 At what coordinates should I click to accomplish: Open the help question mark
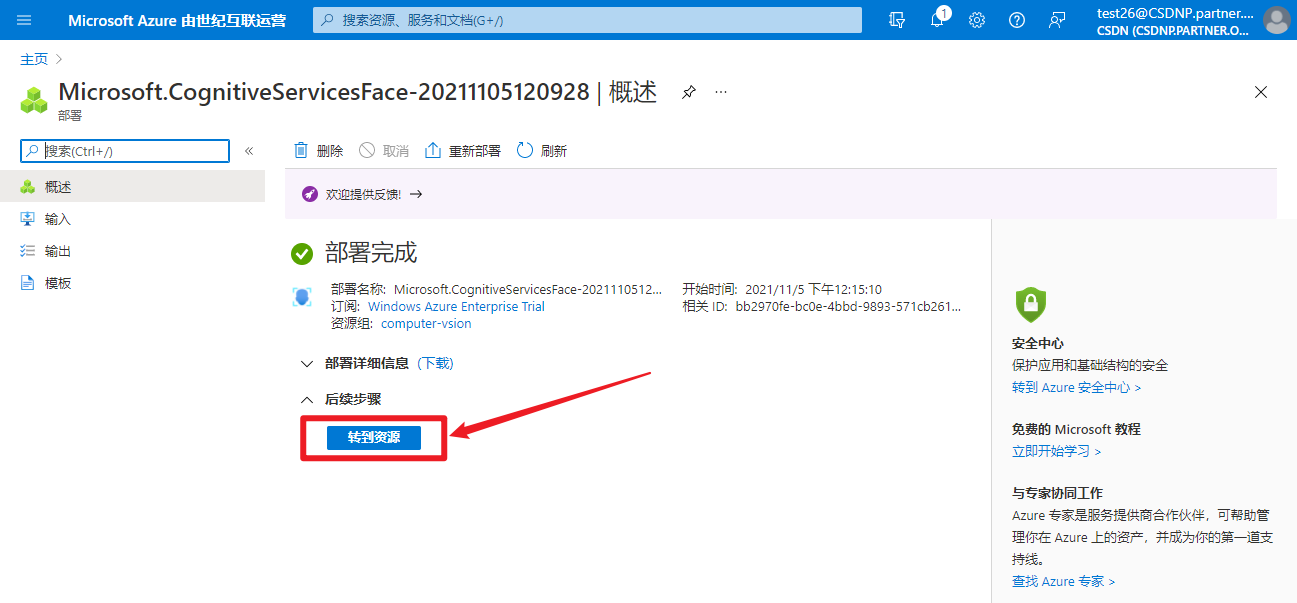[x=1017, y=20]
